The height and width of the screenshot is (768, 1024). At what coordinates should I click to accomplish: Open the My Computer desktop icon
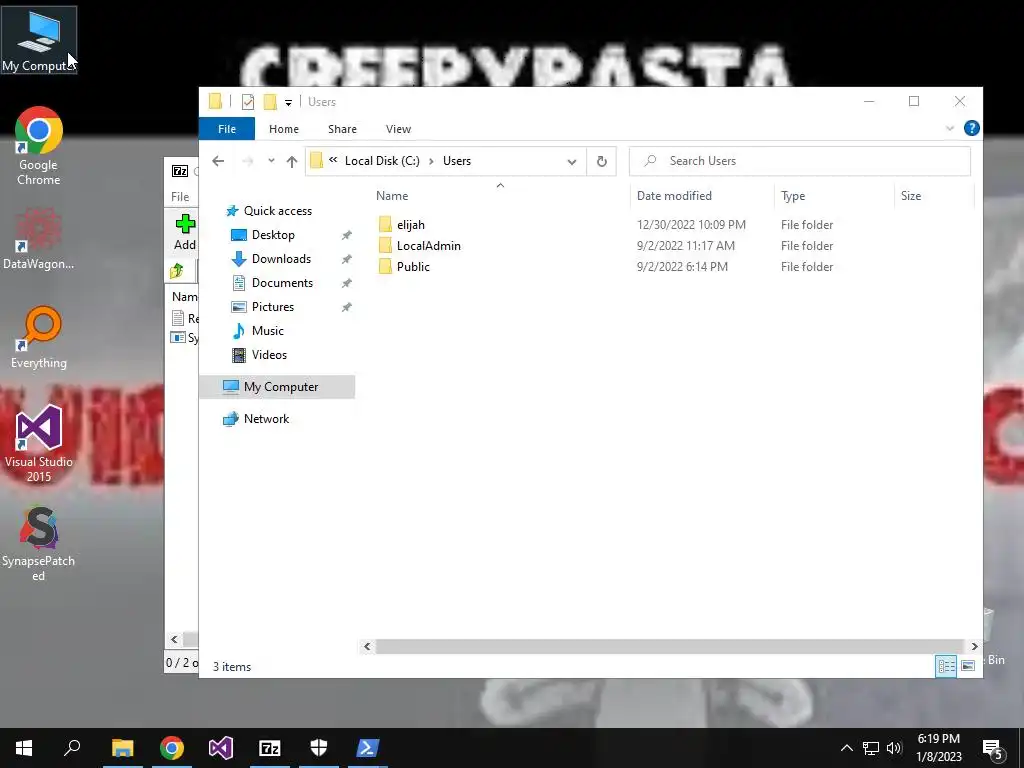point(39,40)
